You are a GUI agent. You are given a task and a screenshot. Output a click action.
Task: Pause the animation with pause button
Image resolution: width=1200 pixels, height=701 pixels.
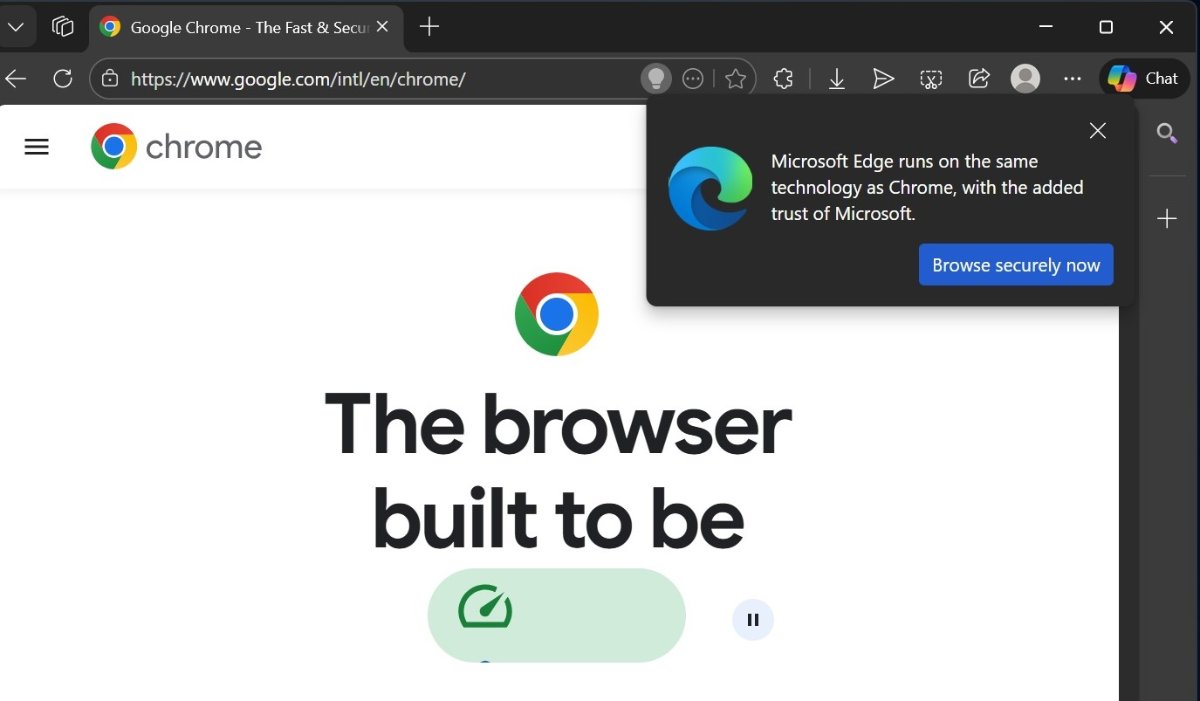tap(753, 620)
